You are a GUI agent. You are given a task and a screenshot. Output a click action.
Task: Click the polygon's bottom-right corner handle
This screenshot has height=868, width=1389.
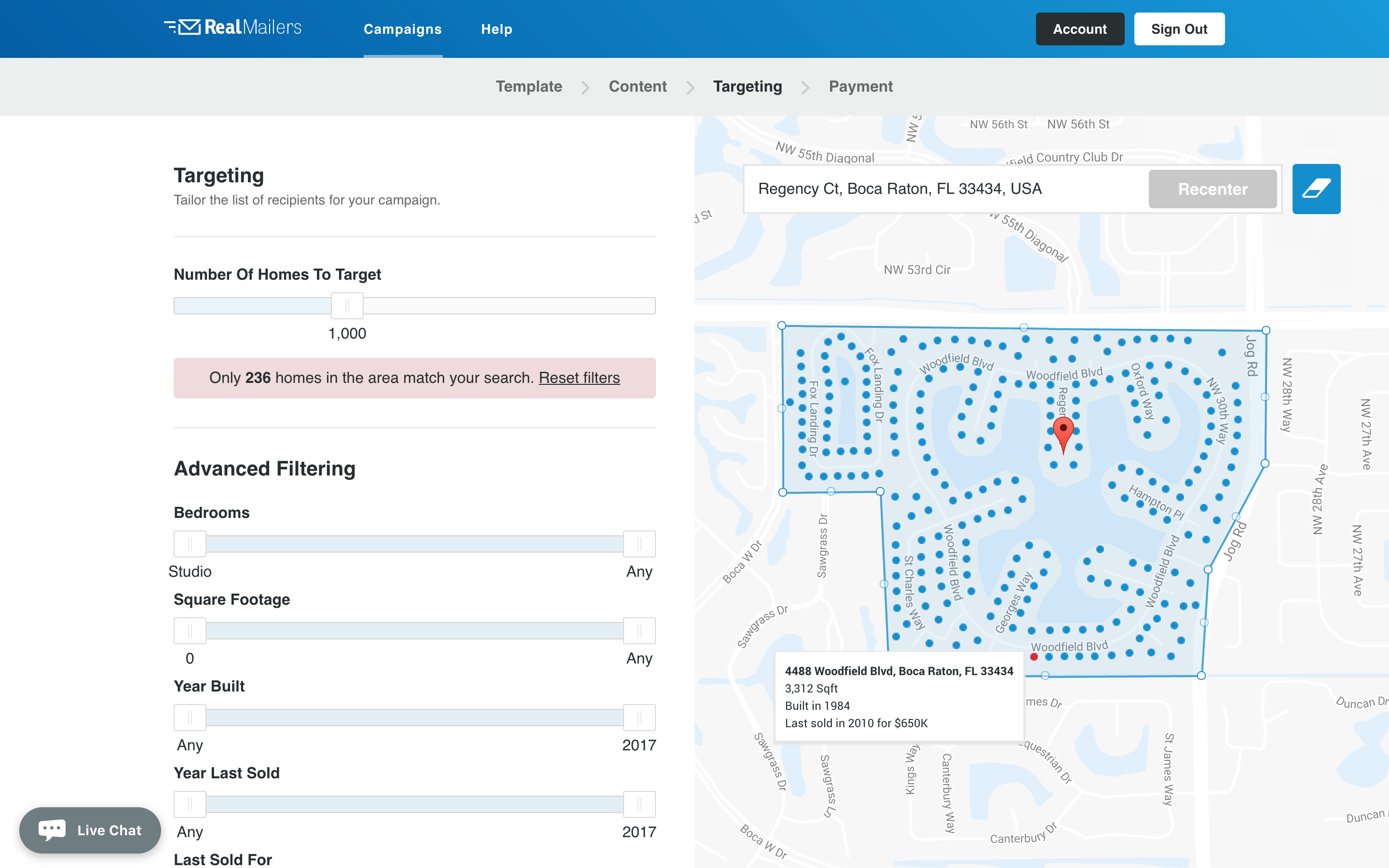1201,676
